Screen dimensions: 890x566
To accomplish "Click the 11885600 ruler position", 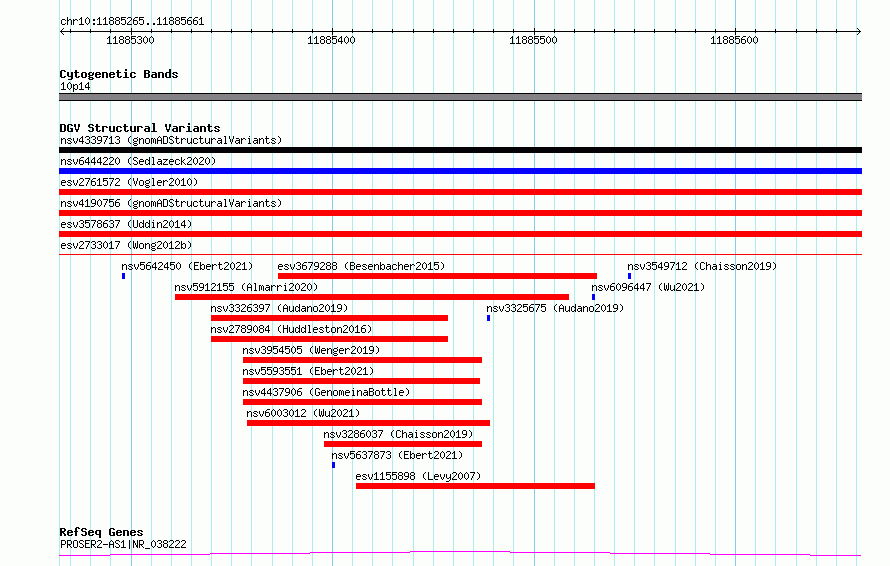I will (734, 40).
